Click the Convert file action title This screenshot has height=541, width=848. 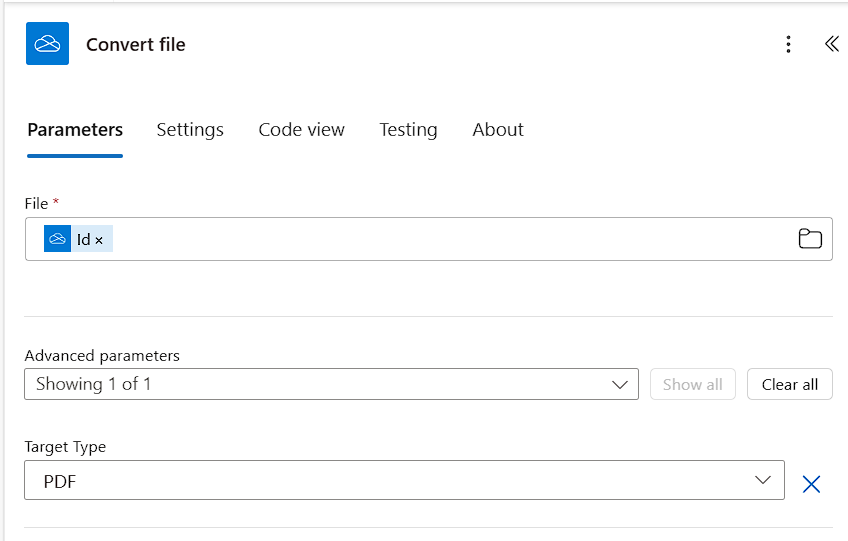point(136,45)
